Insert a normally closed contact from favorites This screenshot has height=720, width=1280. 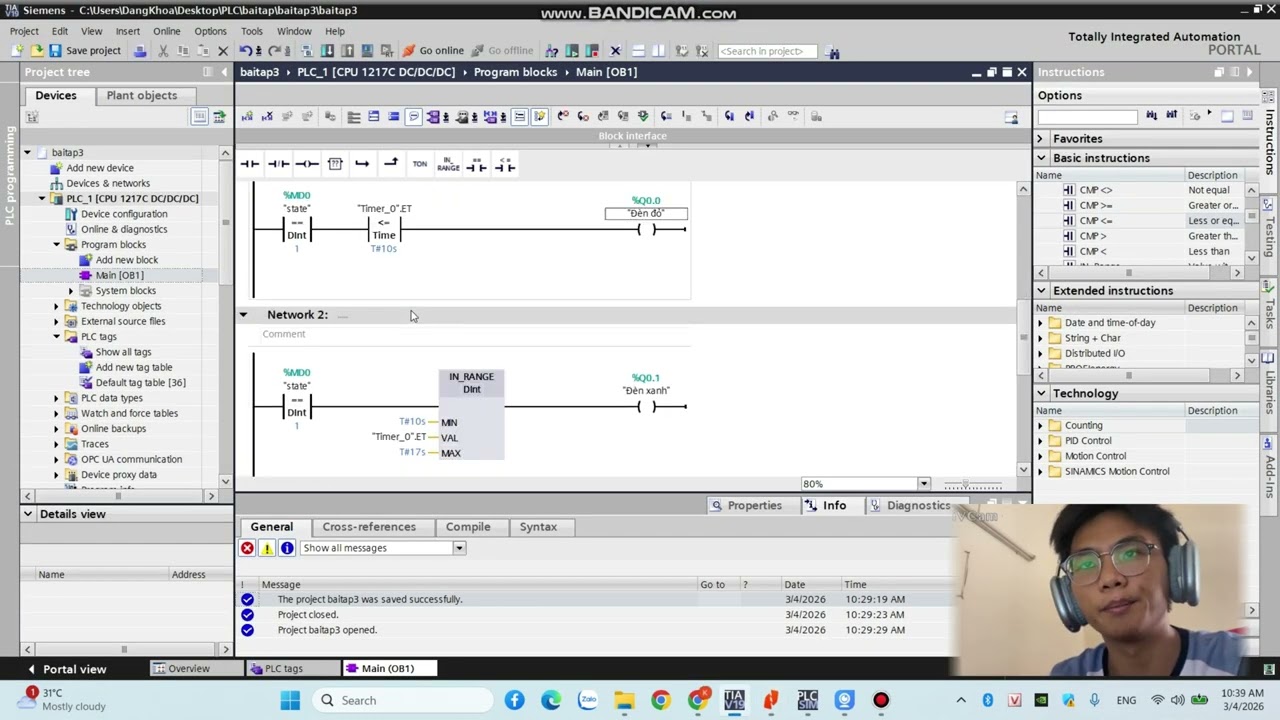click(x=279, y=164)
